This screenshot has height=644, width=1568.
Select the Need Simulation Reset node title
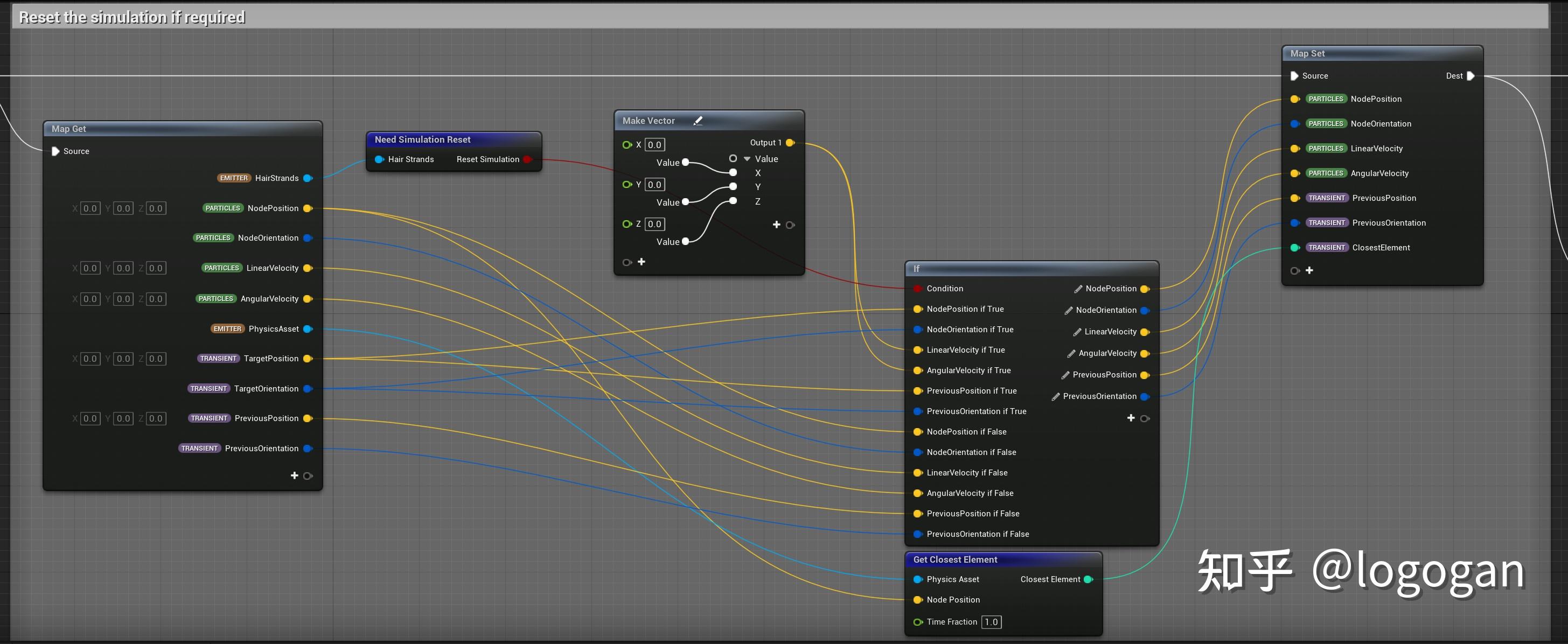[422, 139]
